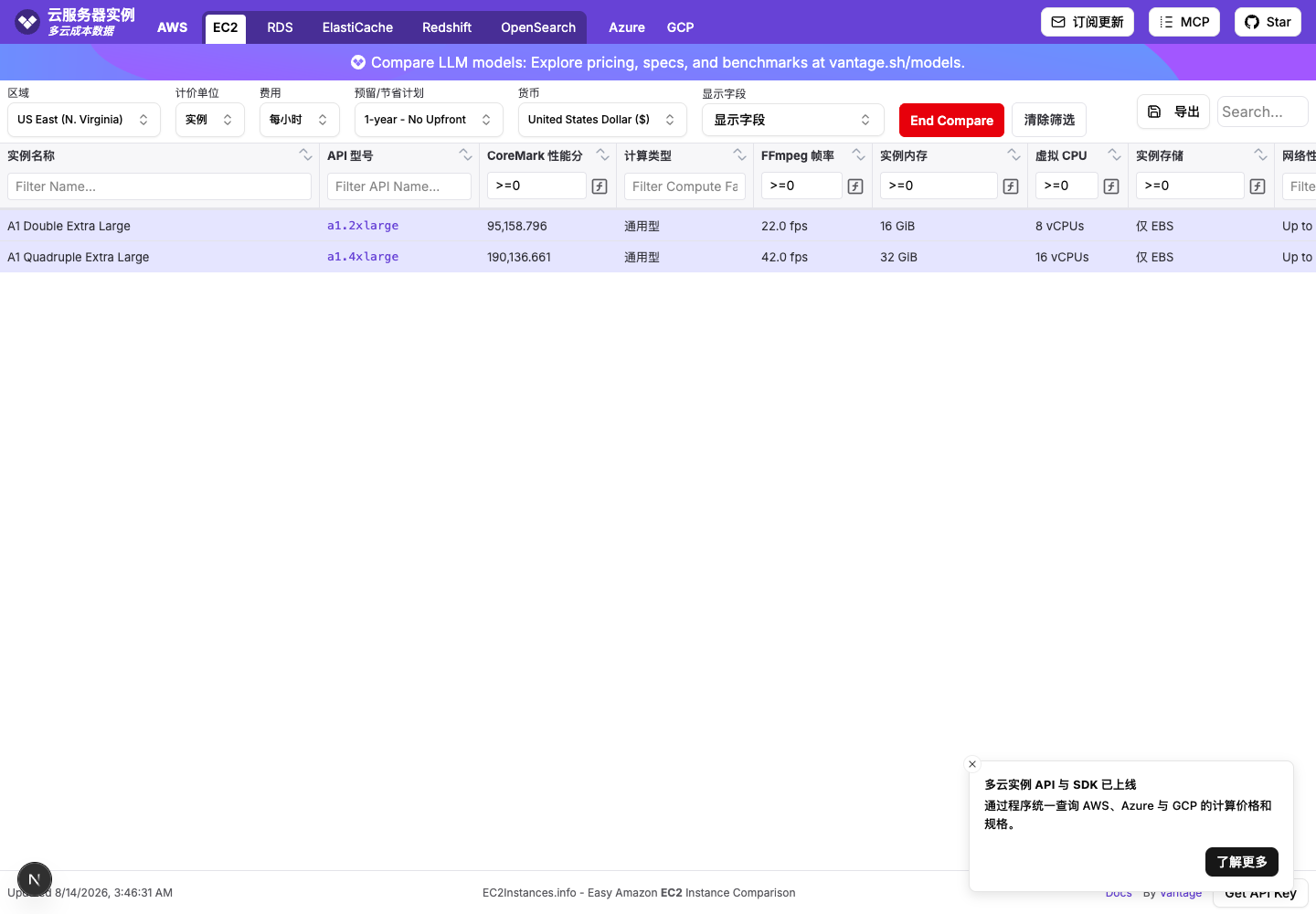Open the United States Dollar currency dropdown

coord(602,120)
